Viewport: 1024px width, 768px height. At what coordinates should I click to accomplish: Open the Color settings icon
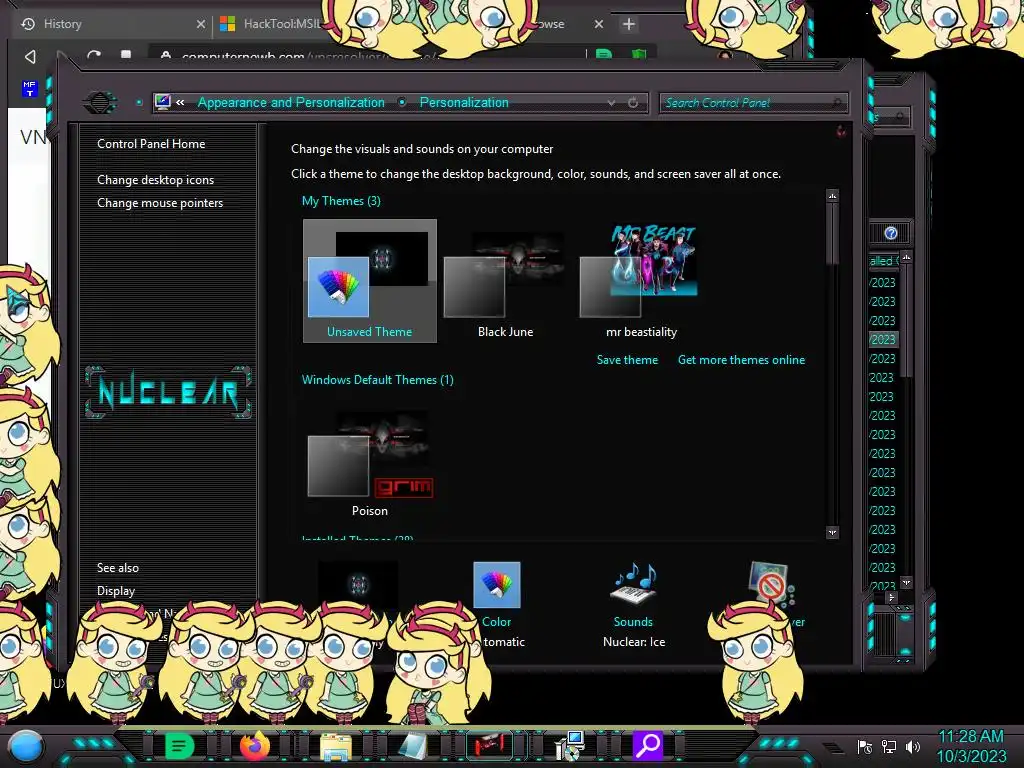pos(496,584)
